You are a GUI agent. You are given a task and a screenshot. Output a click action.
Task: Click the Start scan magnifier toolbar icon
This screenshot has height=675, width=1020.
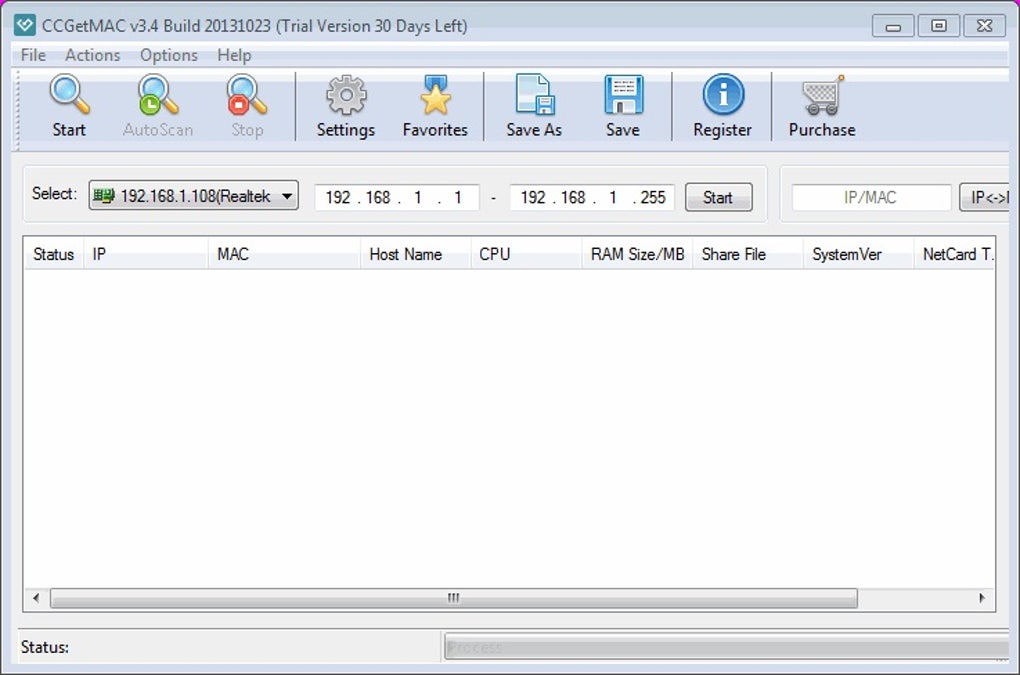coord(69,95)
